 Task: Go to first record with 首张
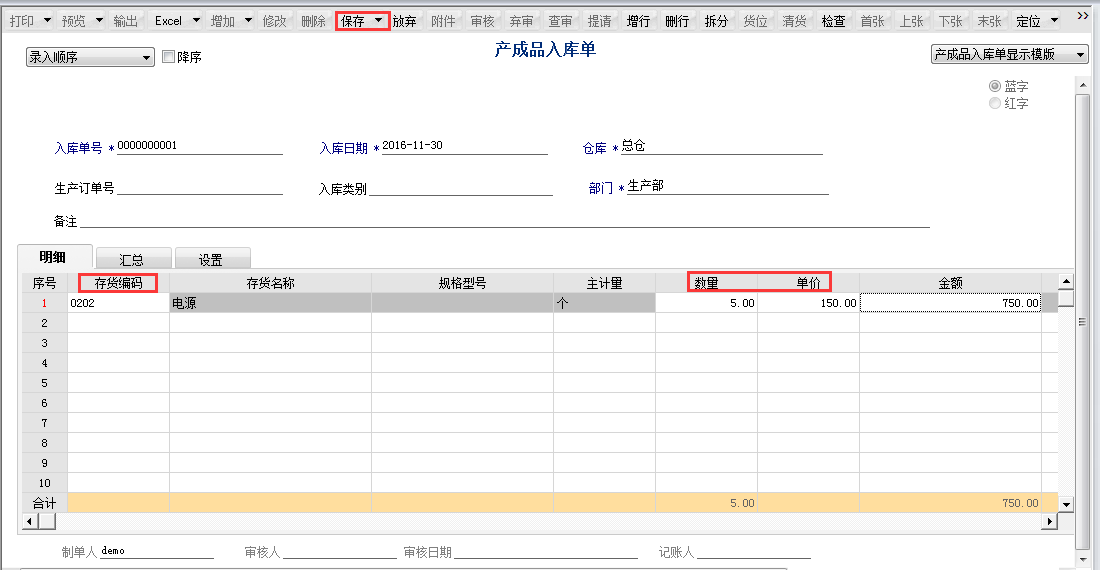873,21
